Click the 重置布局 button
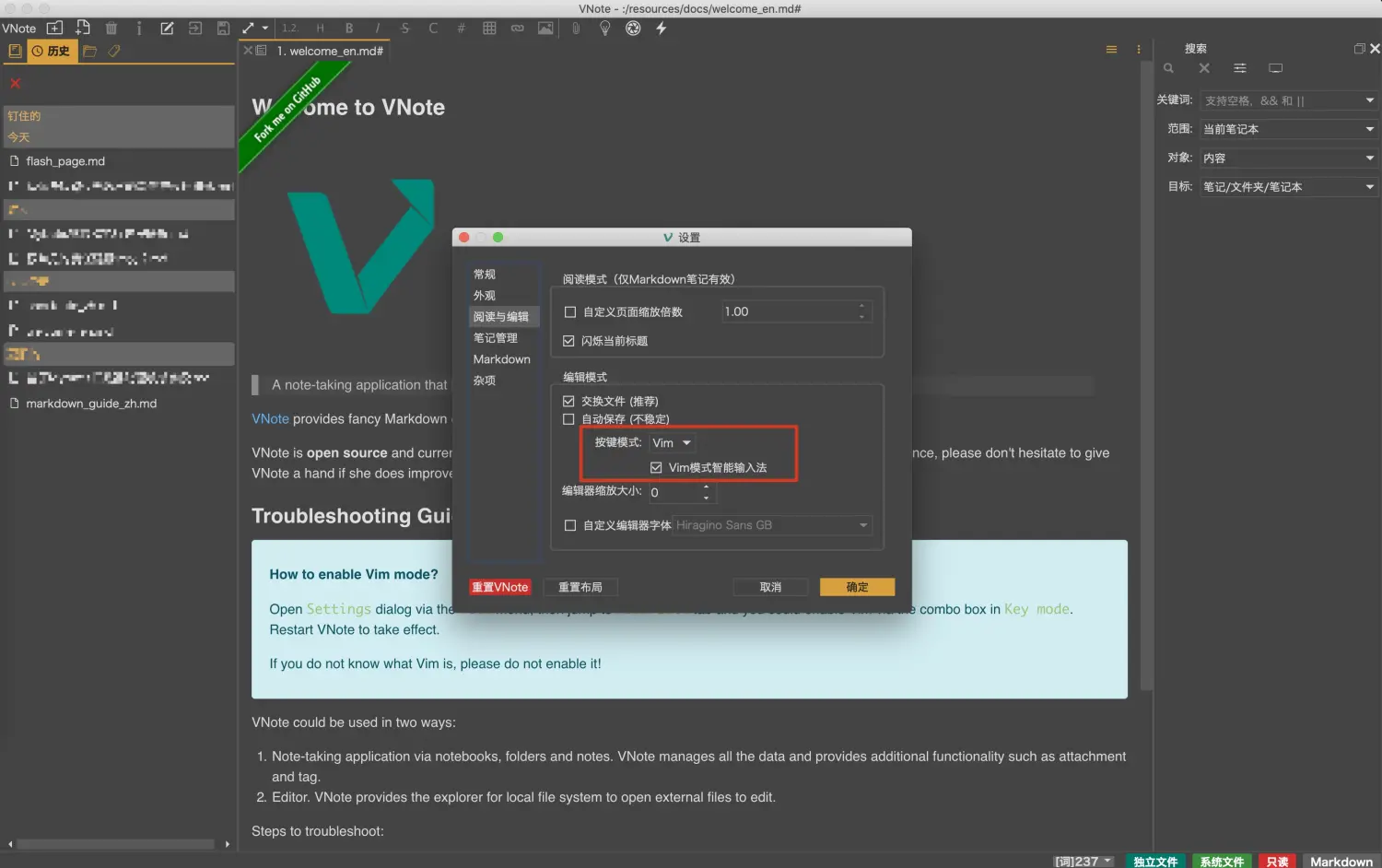The image size is (1382, 868). tap(580, 587)
